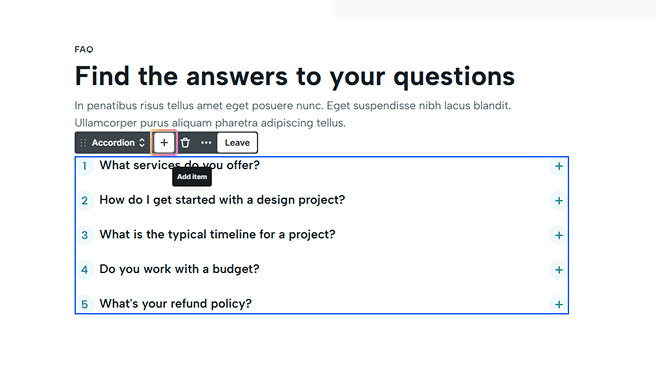656x384 pixels.
Task: Select the number 5 item badge
Action: 85,304
